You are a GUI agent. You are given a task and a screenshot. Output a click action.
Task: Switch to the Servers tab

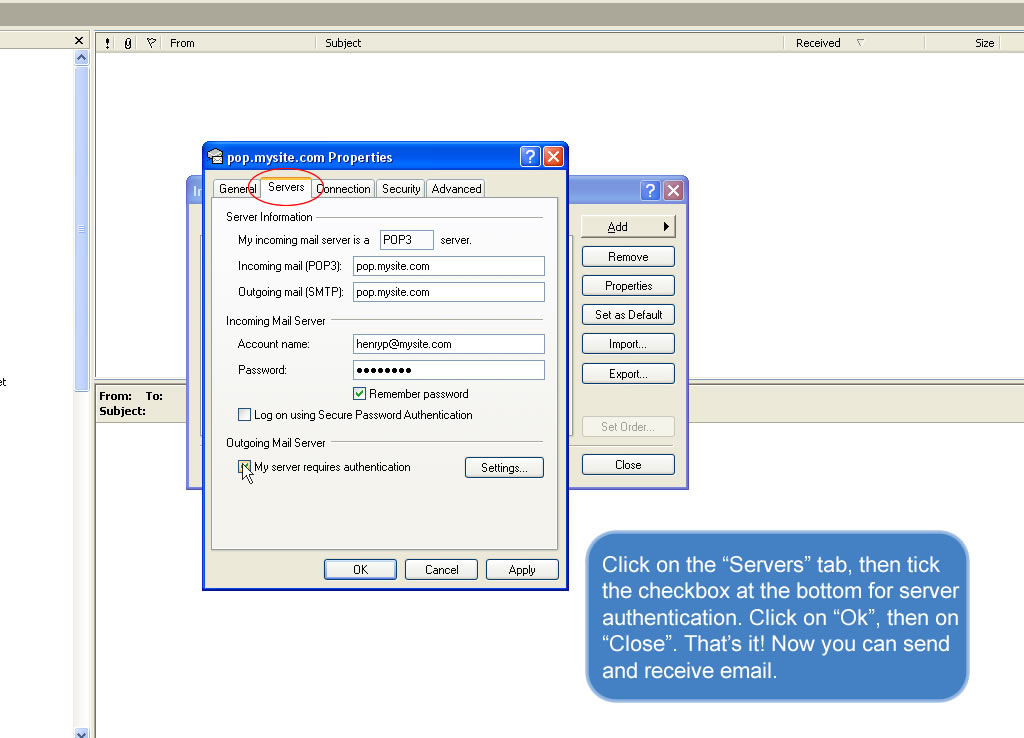tap(286, 188)
